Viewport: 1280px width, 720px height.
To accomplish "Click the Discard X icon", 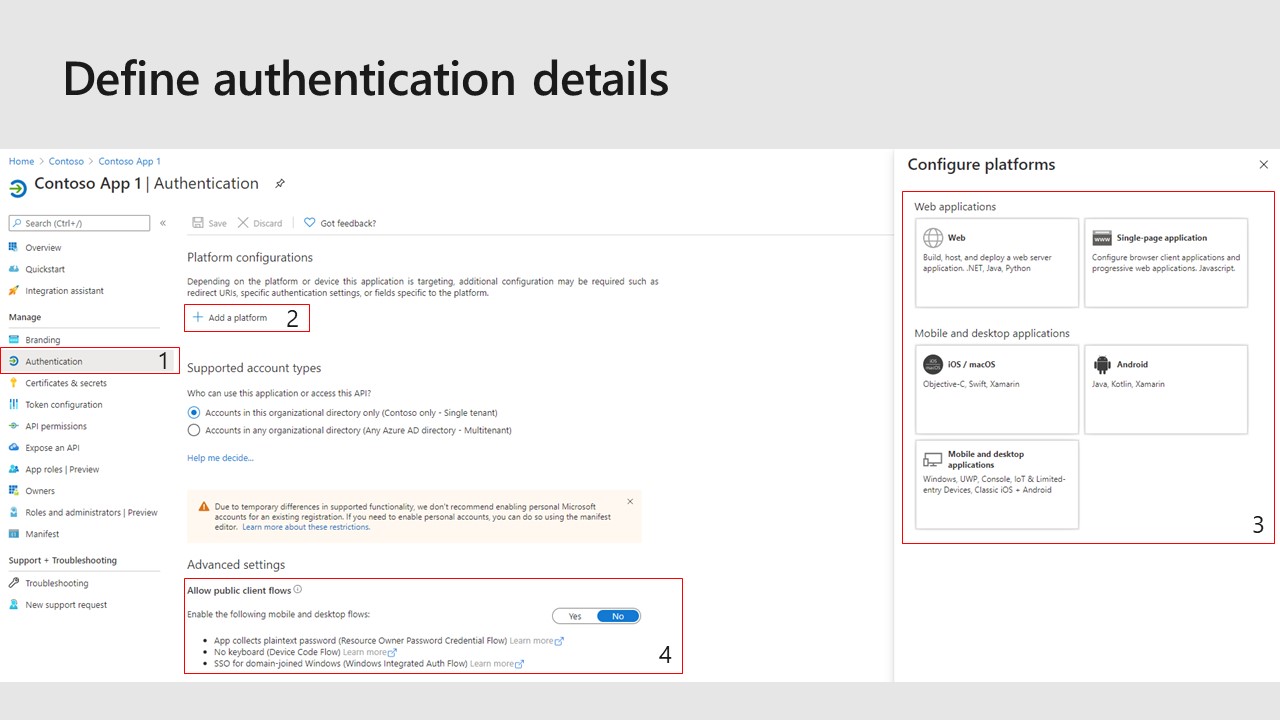I will tap(243, 223).
